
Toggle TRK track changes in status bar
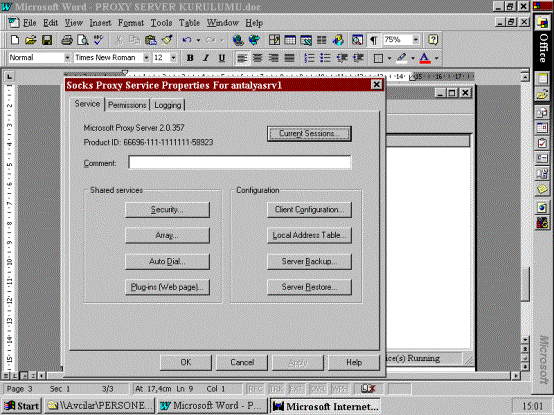click(x=276, y=389)
